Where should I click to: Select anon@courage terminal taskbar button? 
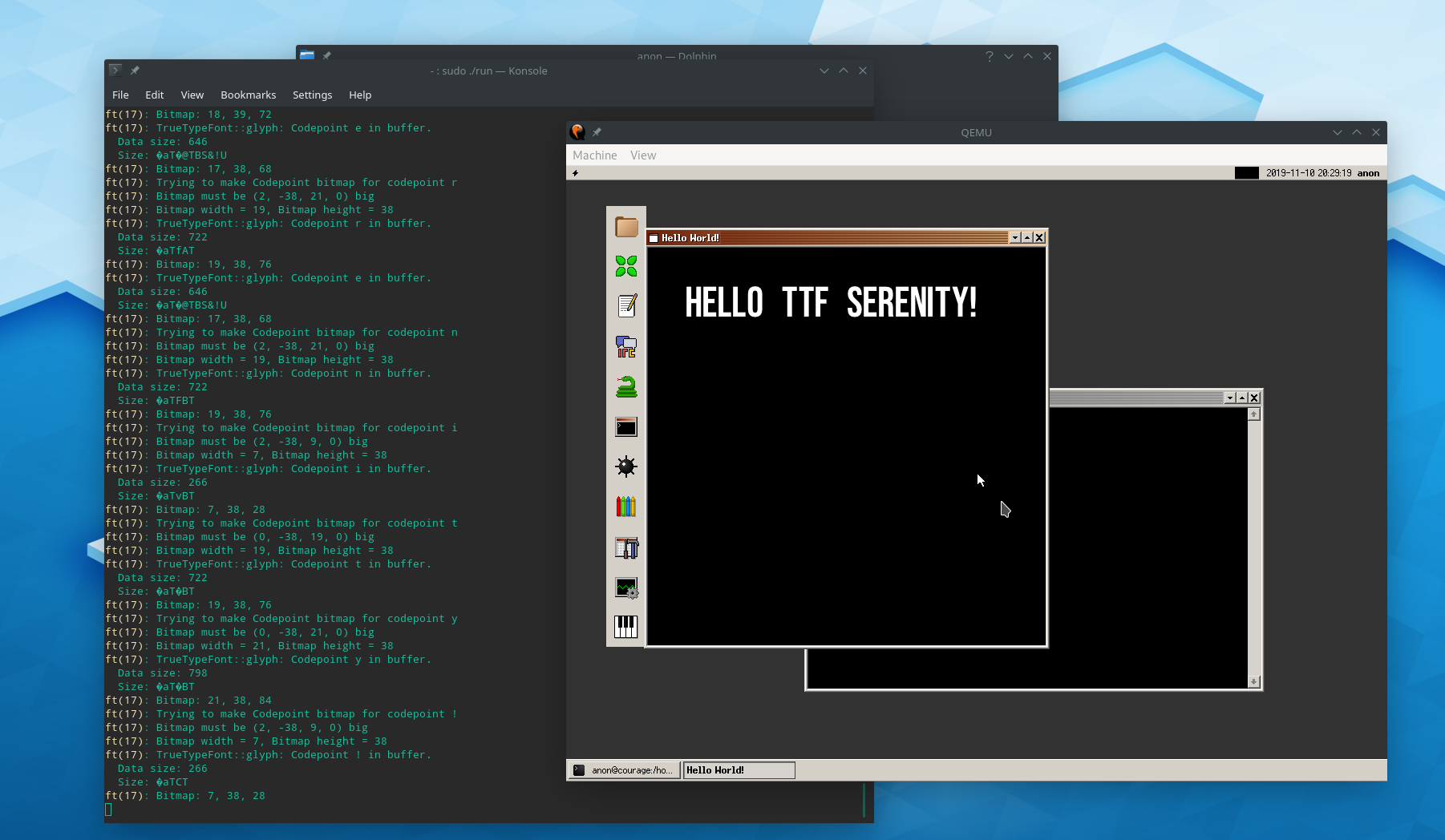(625, 770)
